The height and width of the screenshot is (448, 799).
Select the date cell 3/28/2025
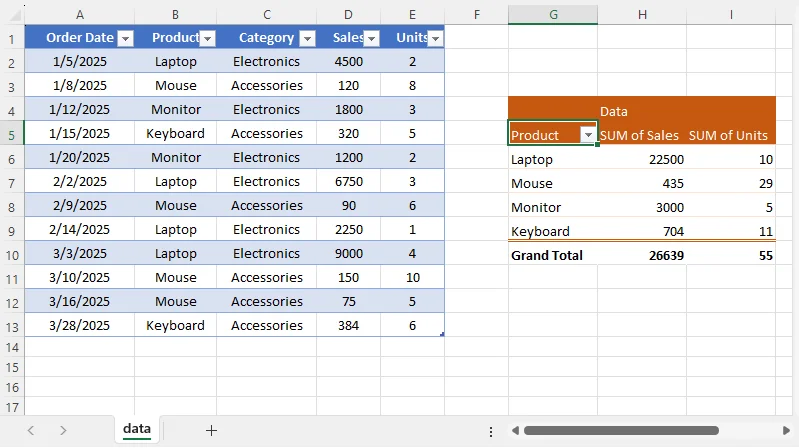(80, 325)
